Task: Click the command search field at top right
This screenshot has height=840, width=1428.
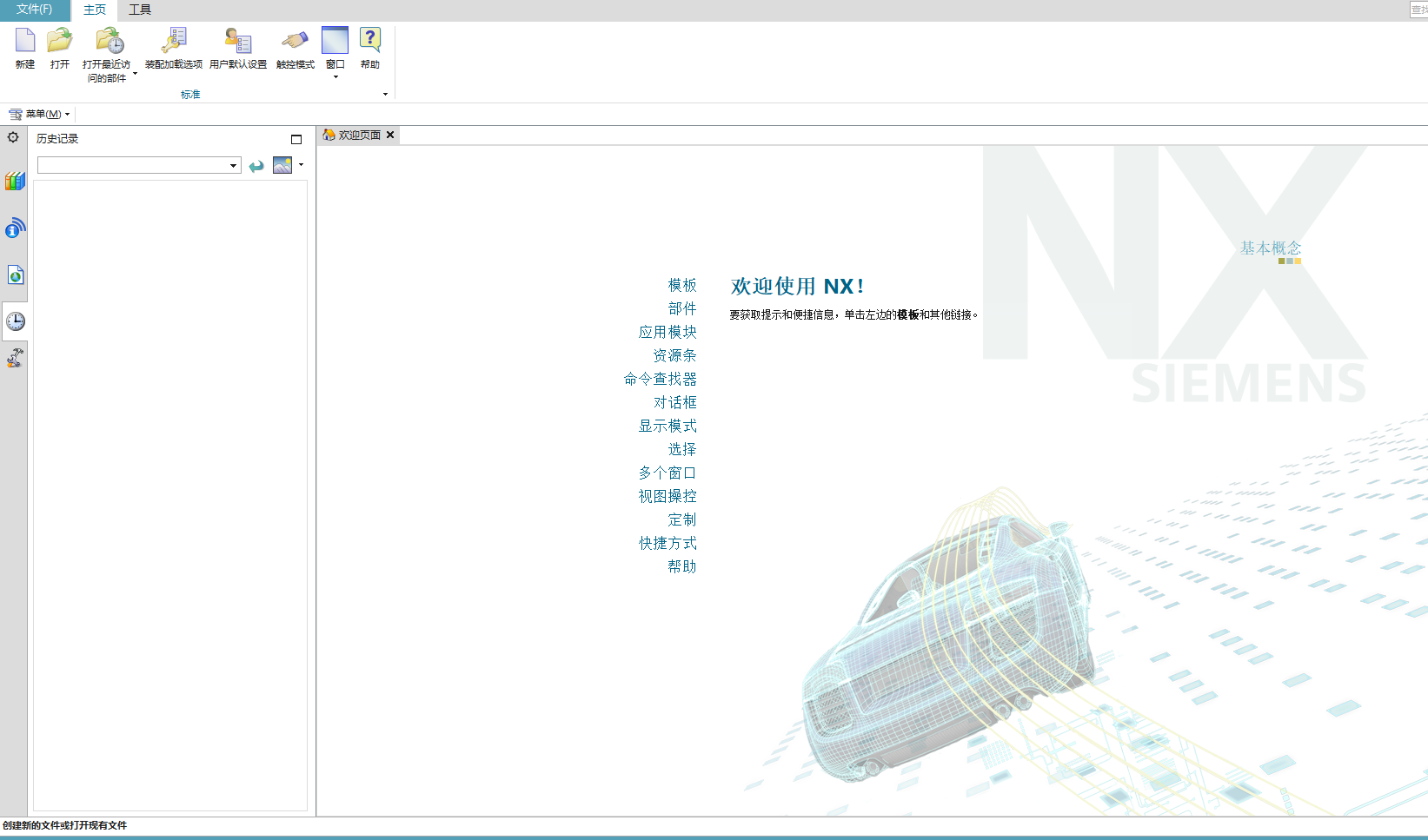Action: (x=1418, y=10)
